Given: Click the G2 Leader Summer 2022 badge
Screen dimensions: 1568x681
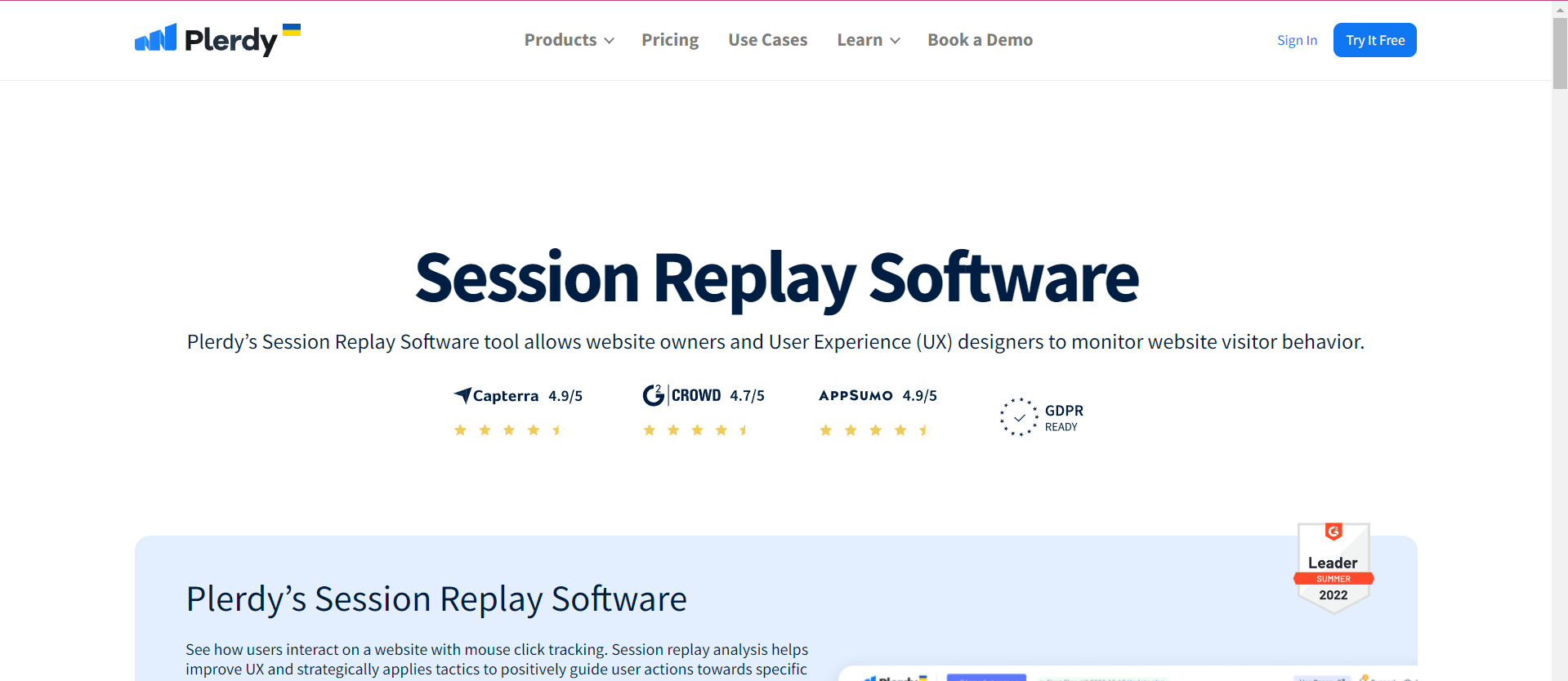Looking at the screenshot, I should [x=1333, y=567].
